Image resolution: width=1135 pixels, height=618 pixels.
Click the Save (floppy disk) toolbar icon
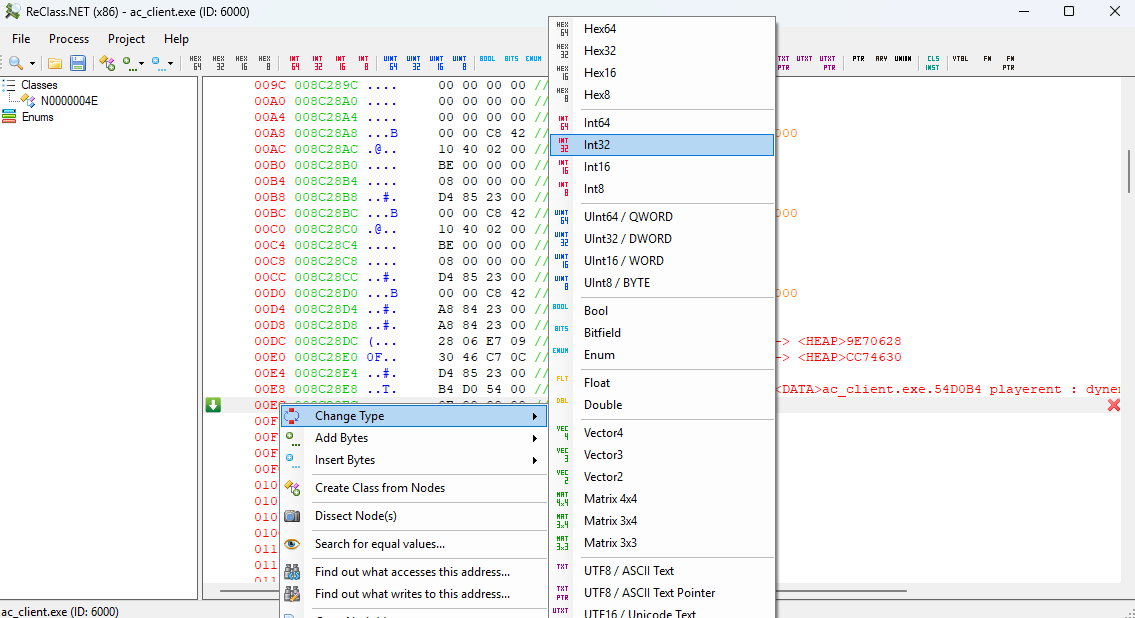[x=77, y=63]
